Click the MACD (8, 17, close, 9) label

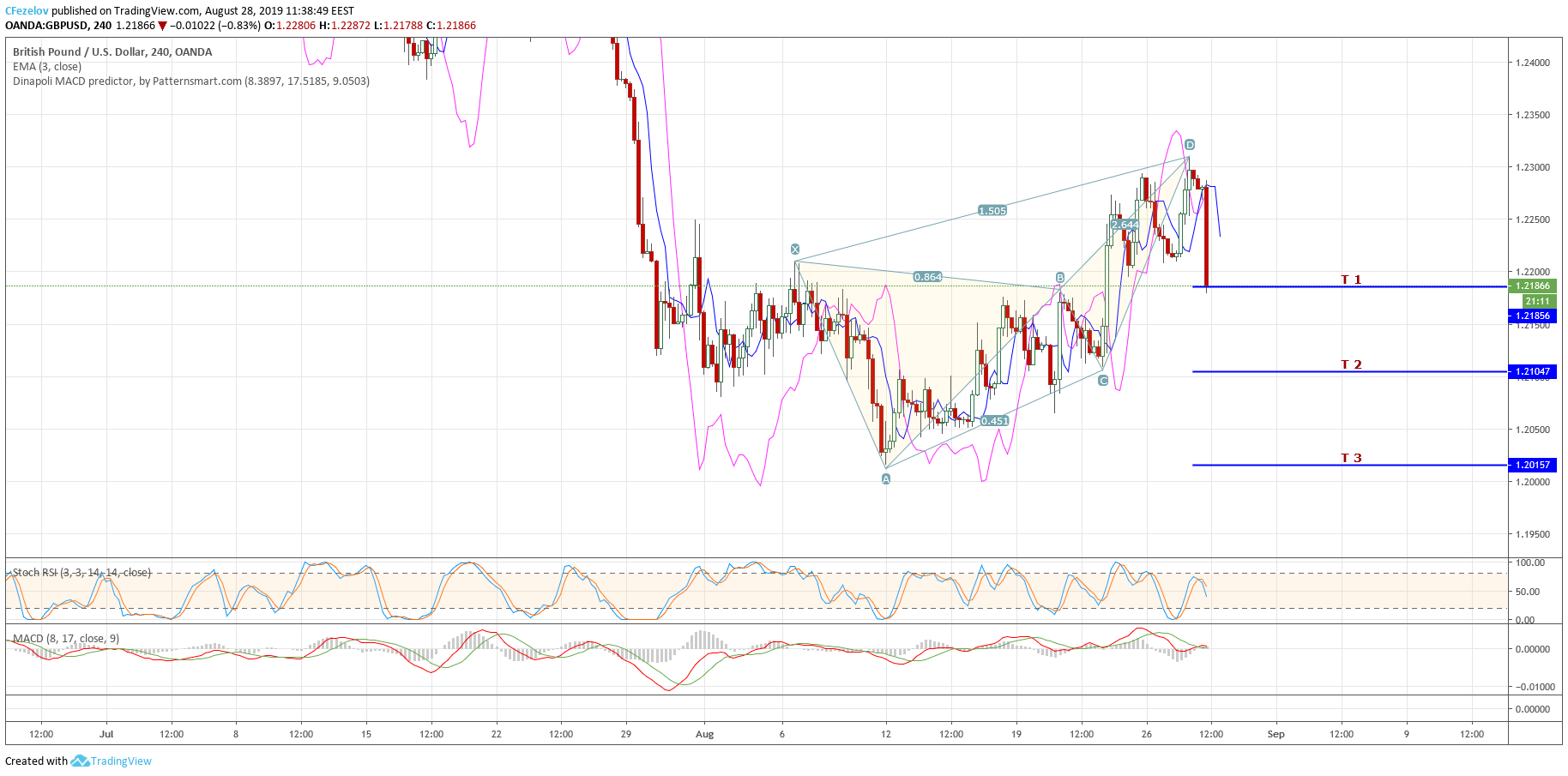pos(66,638)
